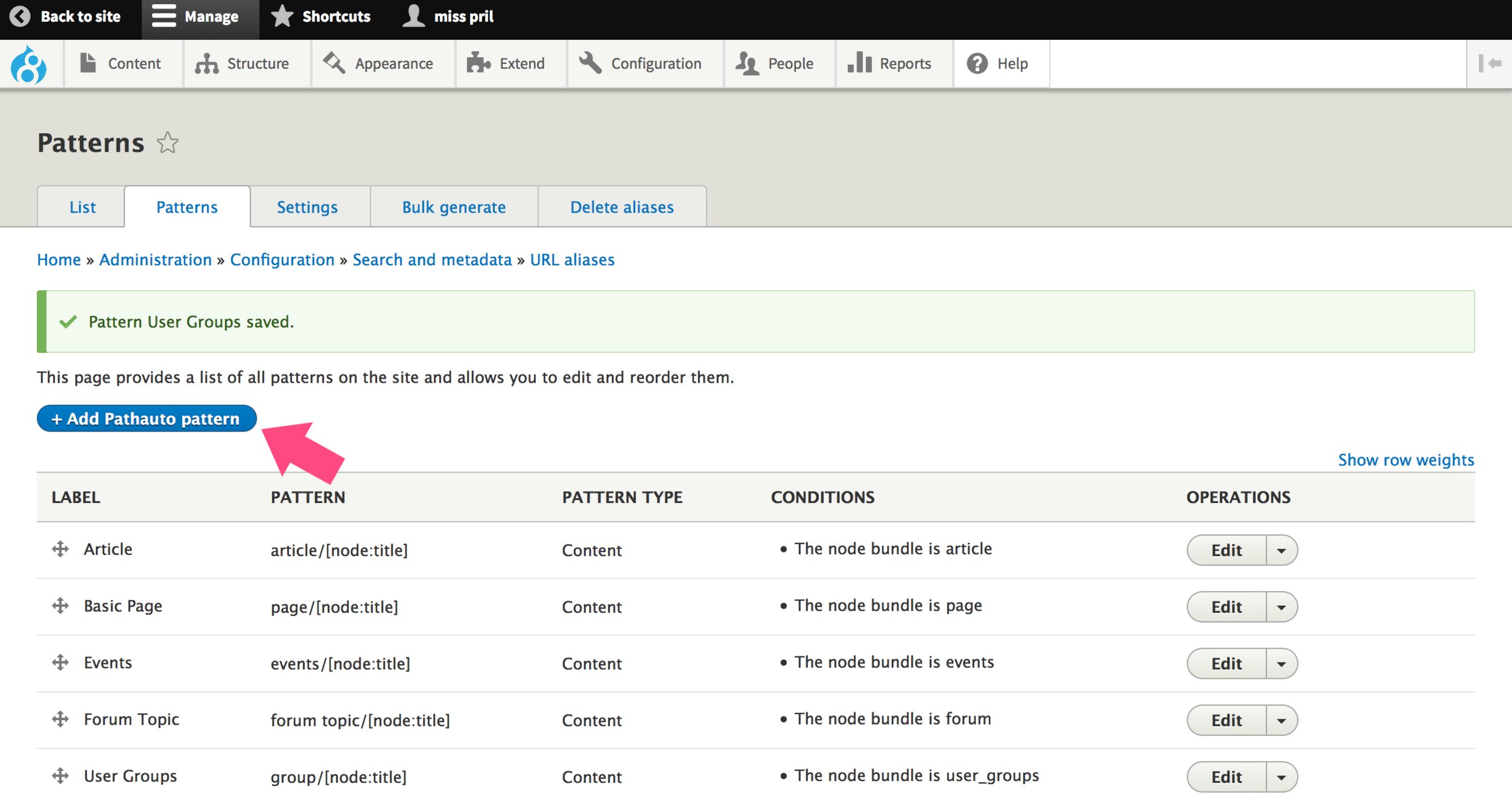1512x801 pixels.
Task: Open the Content menu label
Action: pos(134,63)
